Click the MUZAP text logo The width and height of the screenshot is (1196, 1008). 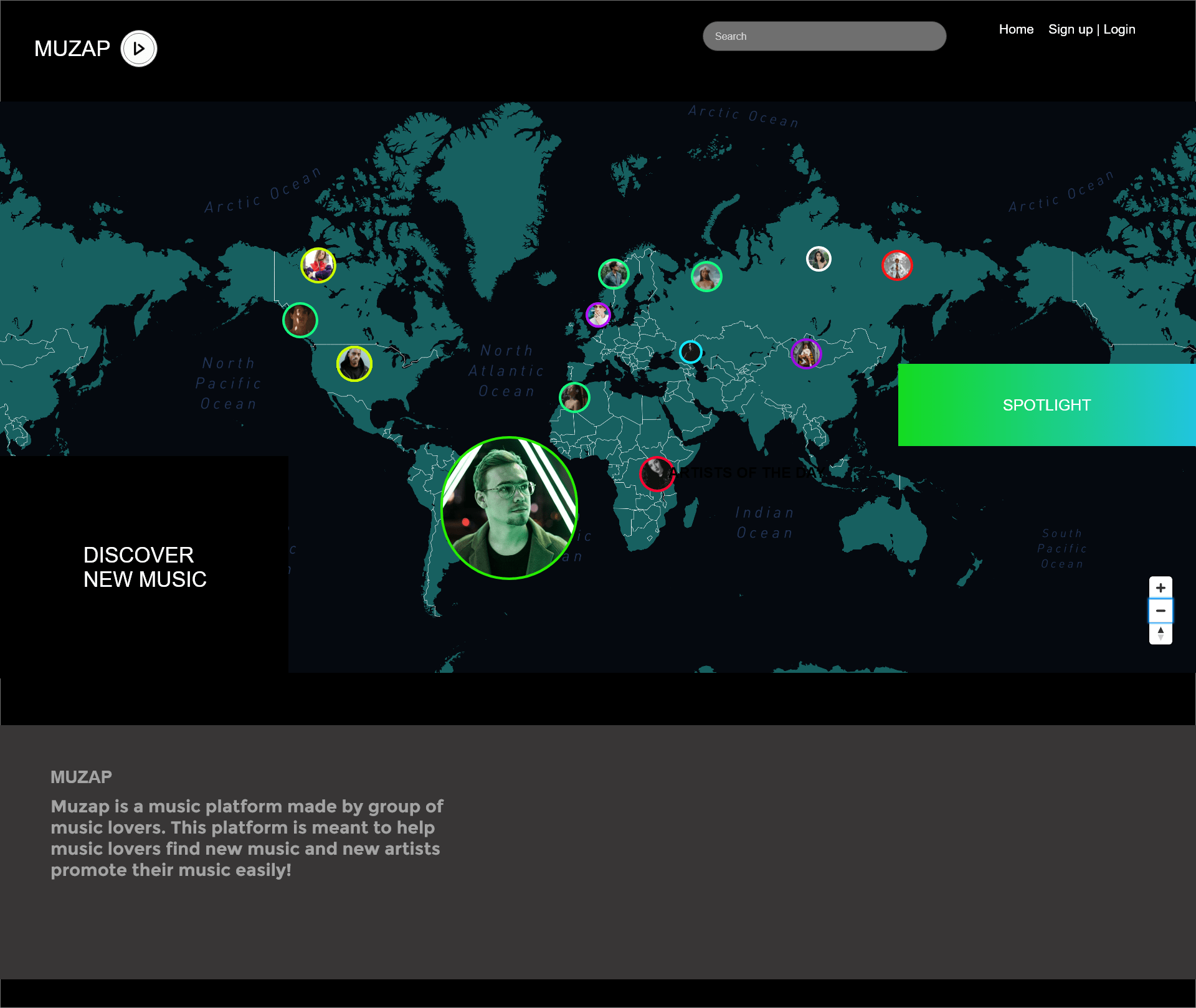(72, 49)
